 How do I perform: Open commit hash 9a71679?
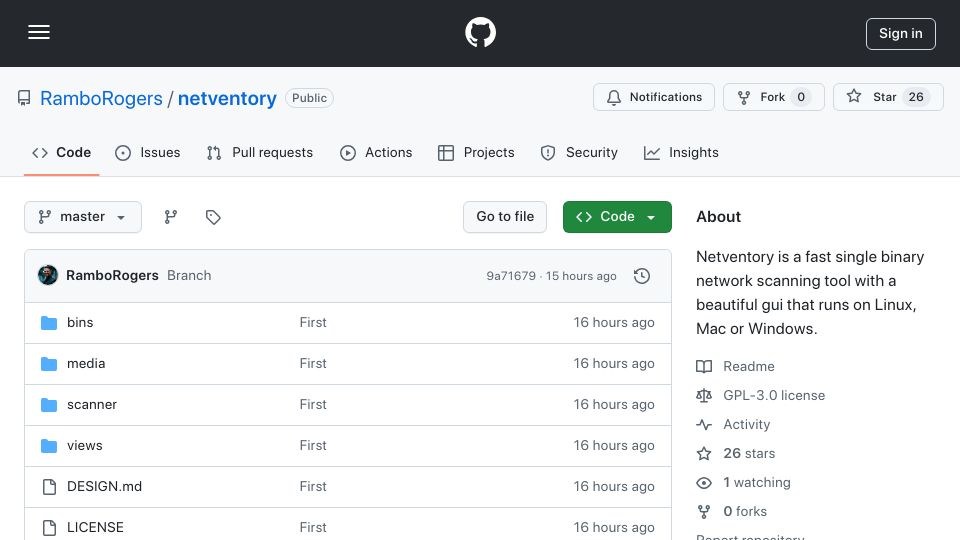[511, 276]
